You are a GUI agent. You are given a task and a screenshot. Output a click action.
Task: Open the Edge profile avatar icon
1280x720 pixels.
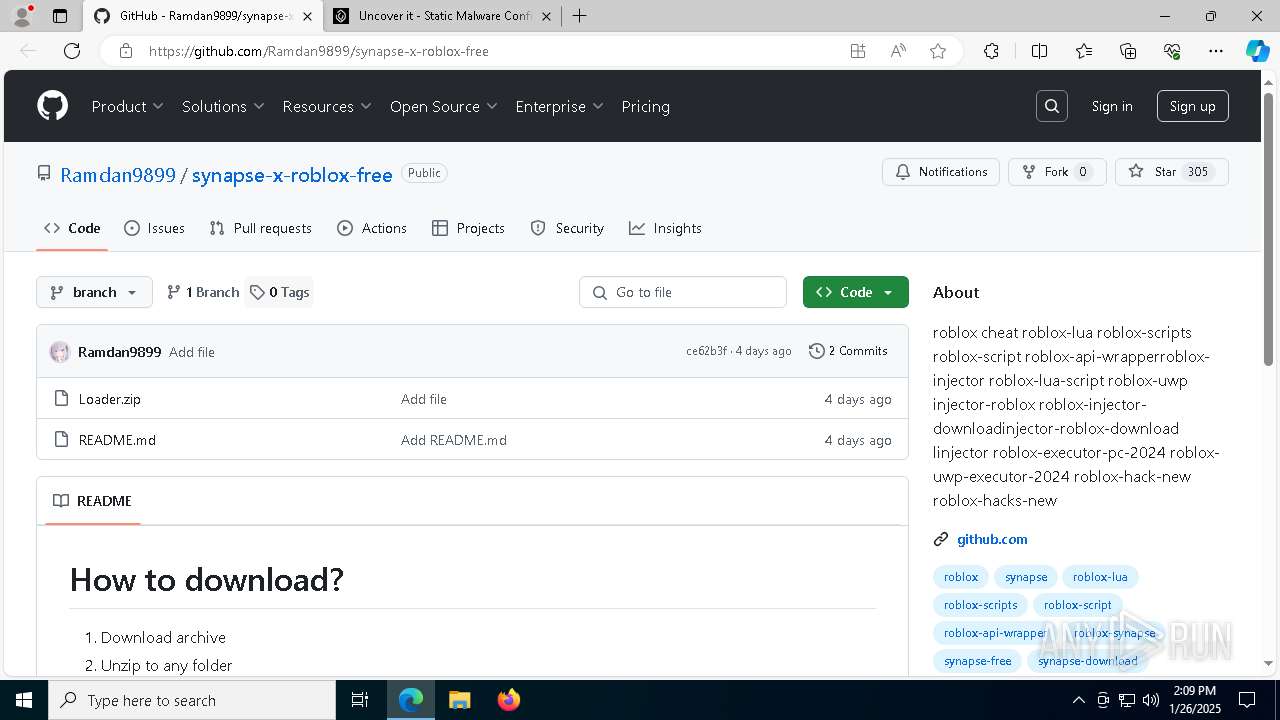click(x=22, y=16)
